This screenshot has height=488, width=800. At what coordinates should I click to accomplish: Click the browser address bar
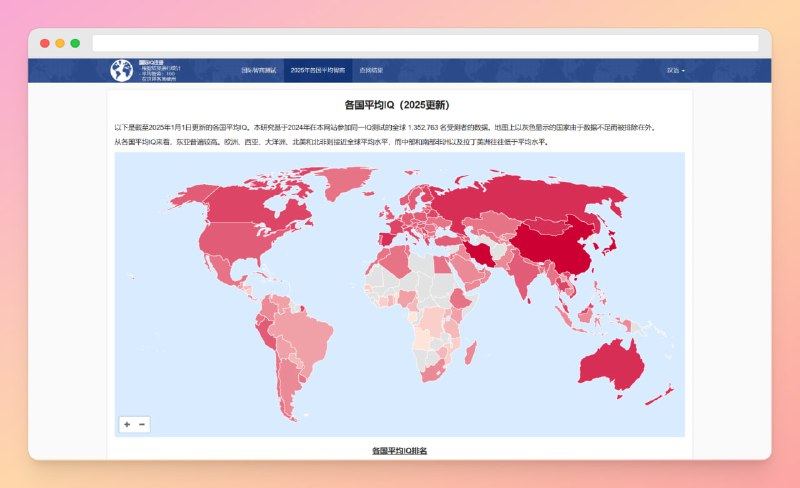[x=425, y=43]
